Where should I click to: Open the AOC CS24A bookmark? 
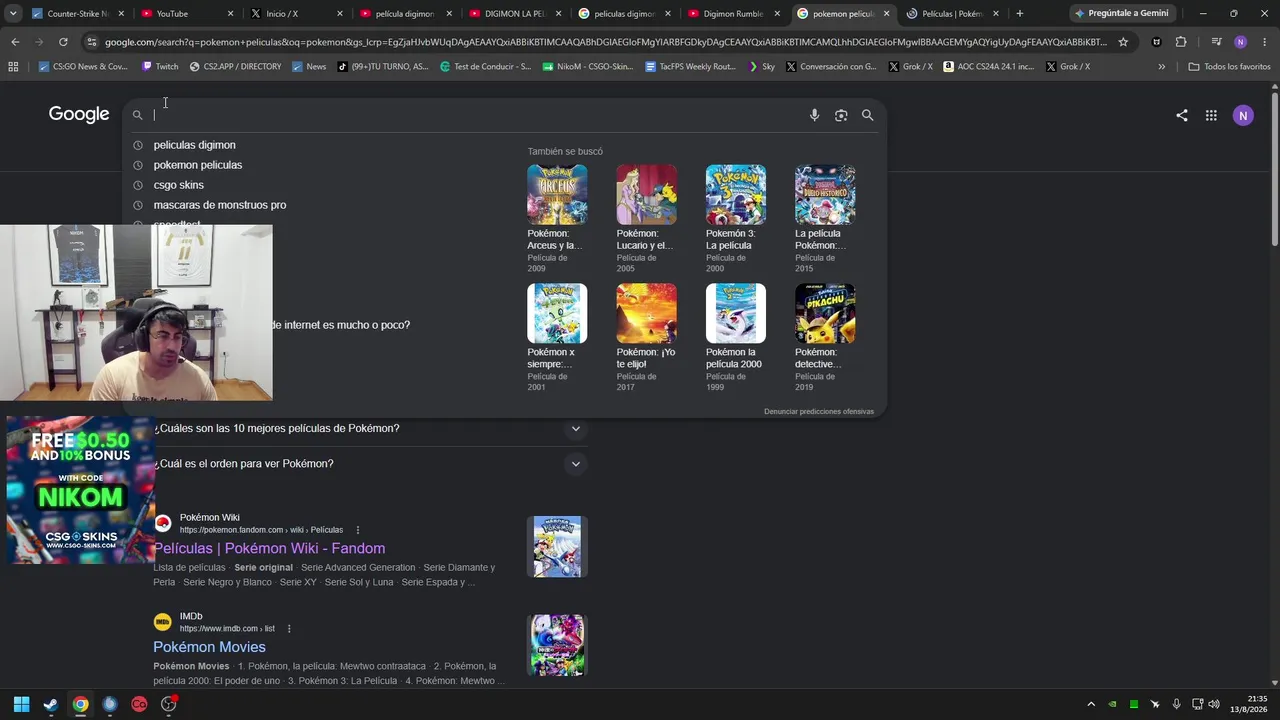988,66
